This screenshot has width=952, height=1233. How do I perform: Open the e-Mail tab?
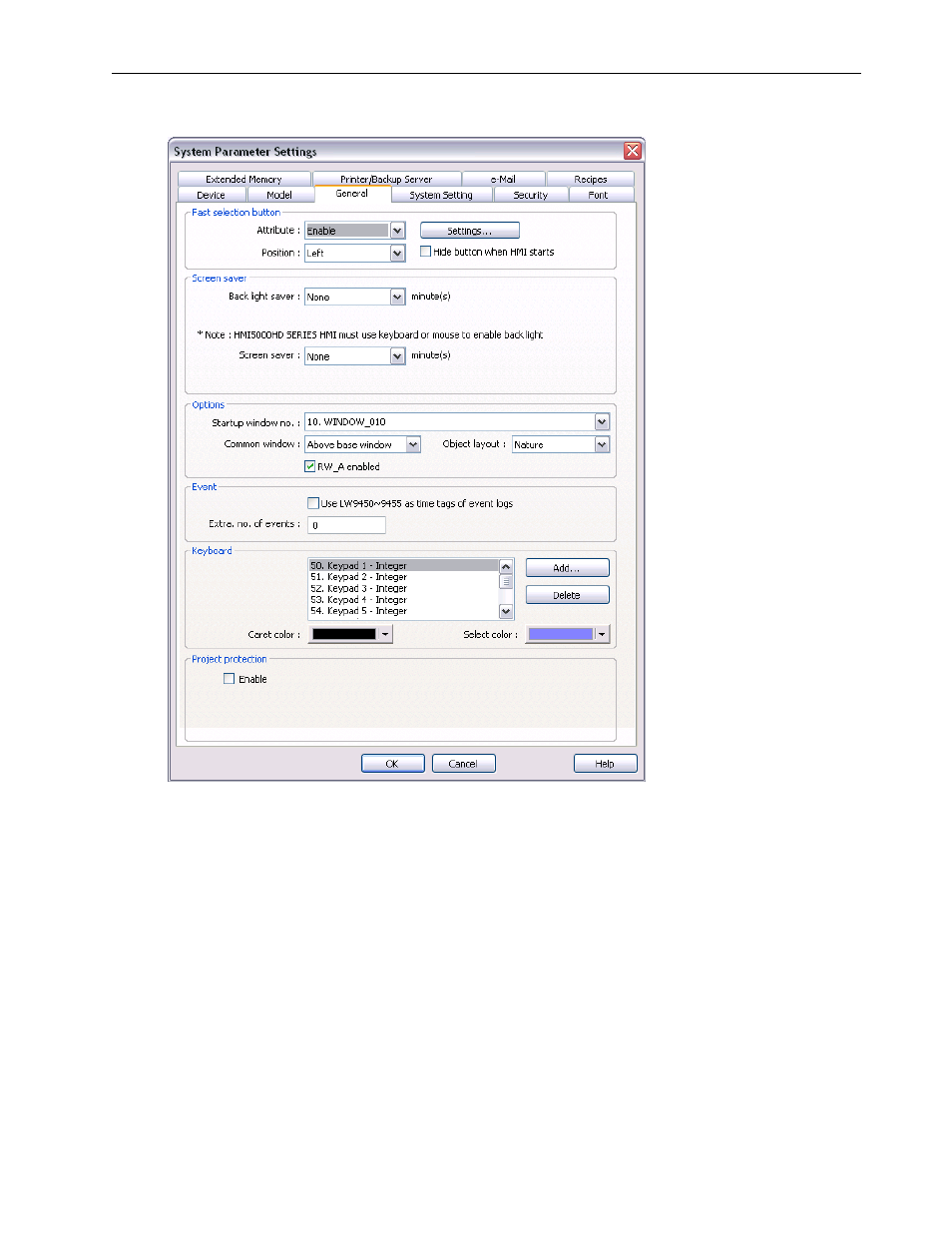tap(504, 179)
